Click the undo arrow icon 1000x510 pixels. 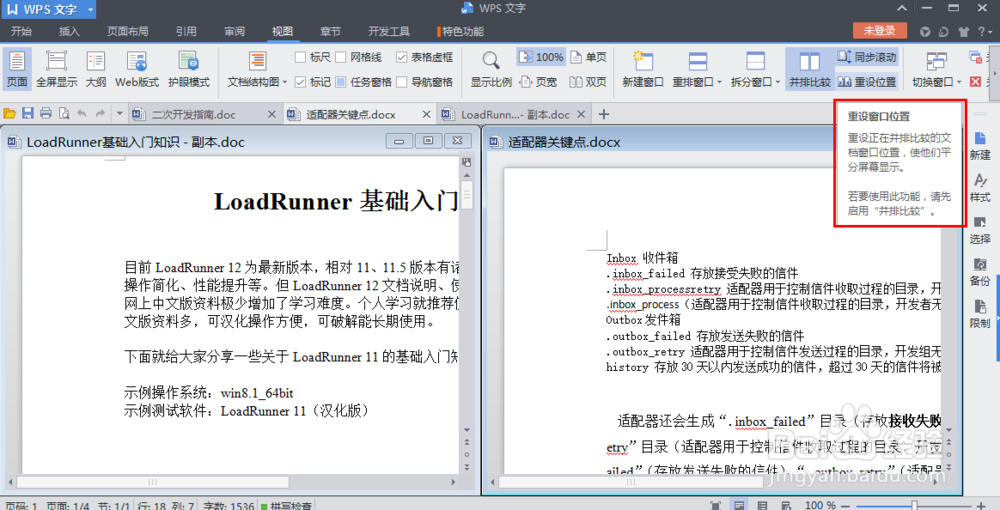pos(82,113)
